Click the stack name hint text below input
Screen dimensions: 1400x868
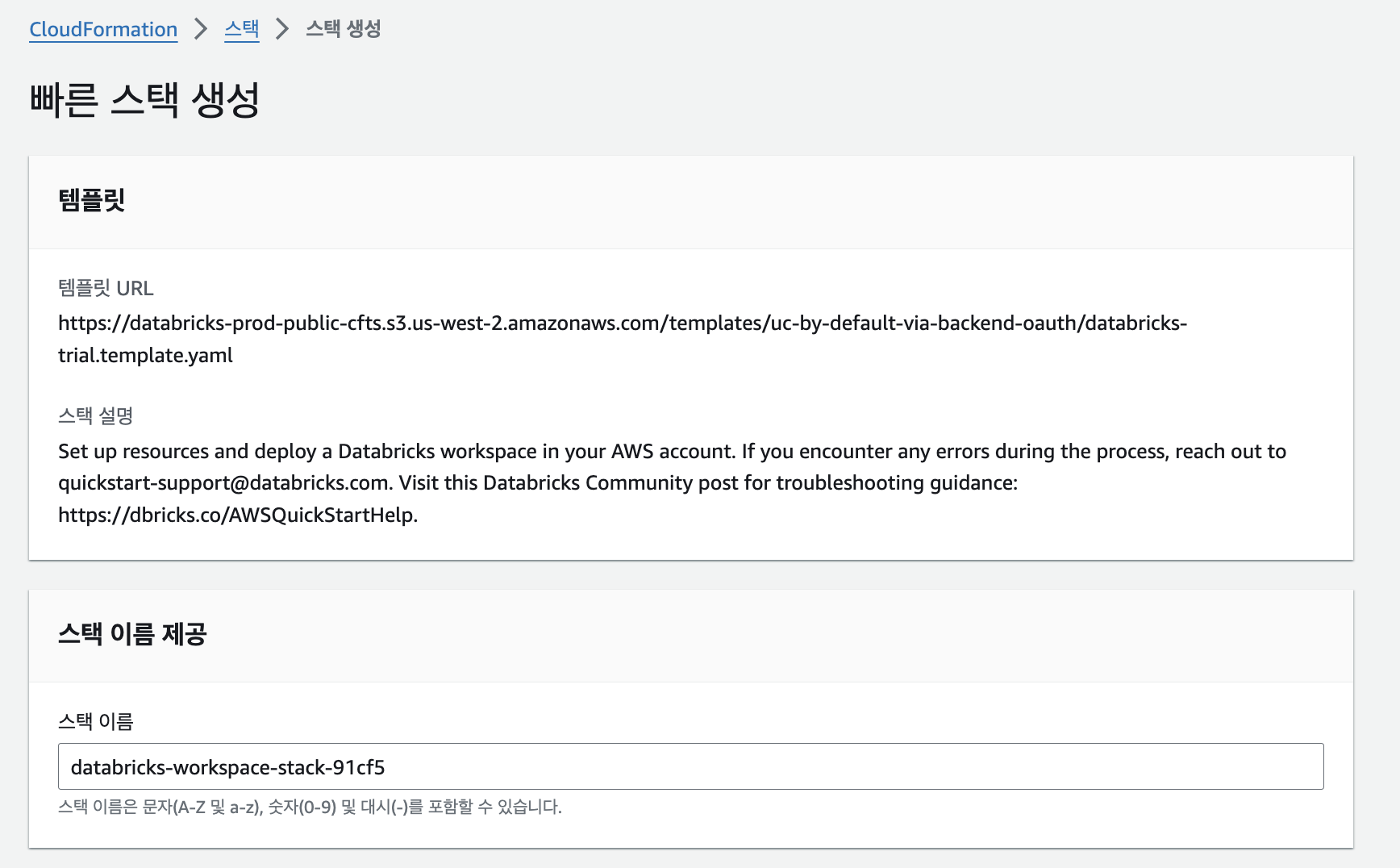point(310,807)
